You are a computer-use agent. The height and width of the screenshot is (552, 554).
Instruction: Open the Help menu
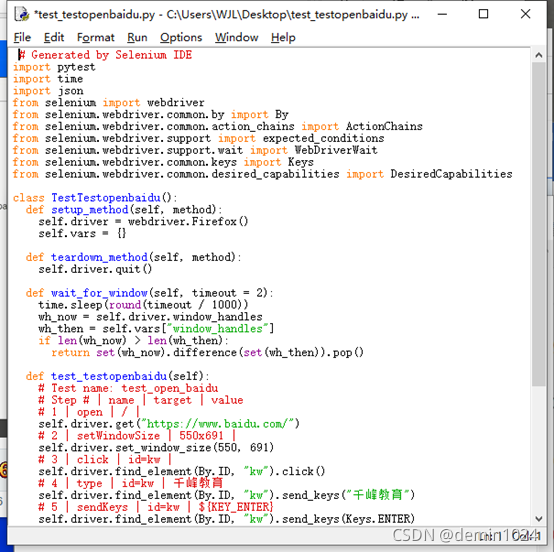(283, 37)
